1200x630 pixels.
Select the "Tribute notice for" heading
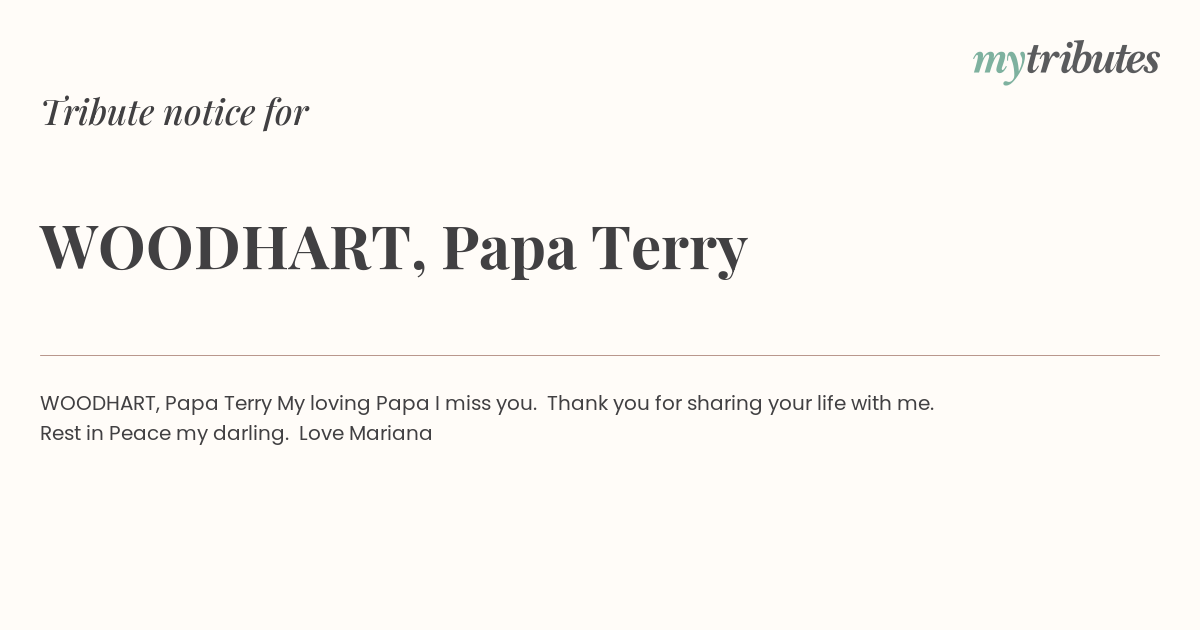point(174,112)
